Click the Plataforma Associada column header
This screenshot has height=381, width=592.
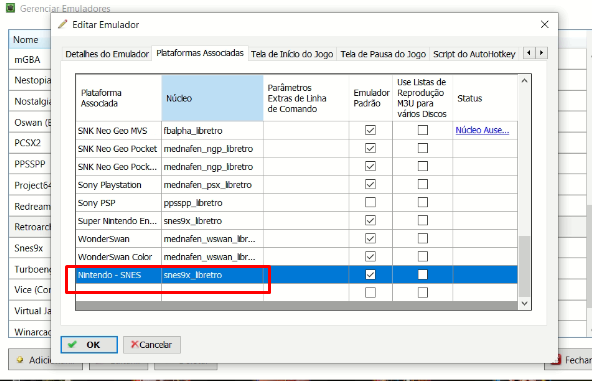pos(119,98)
